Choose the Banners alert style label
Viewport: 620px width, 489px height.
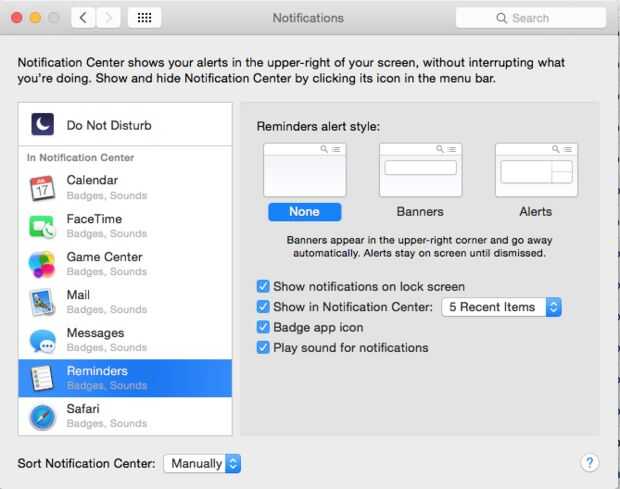click(x=420, y=211)
